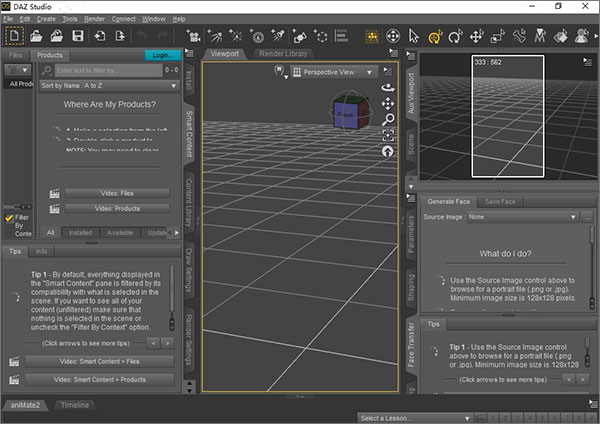
Task: Click the Zoom magnifier control in viewport
Action: coord(388,118)
